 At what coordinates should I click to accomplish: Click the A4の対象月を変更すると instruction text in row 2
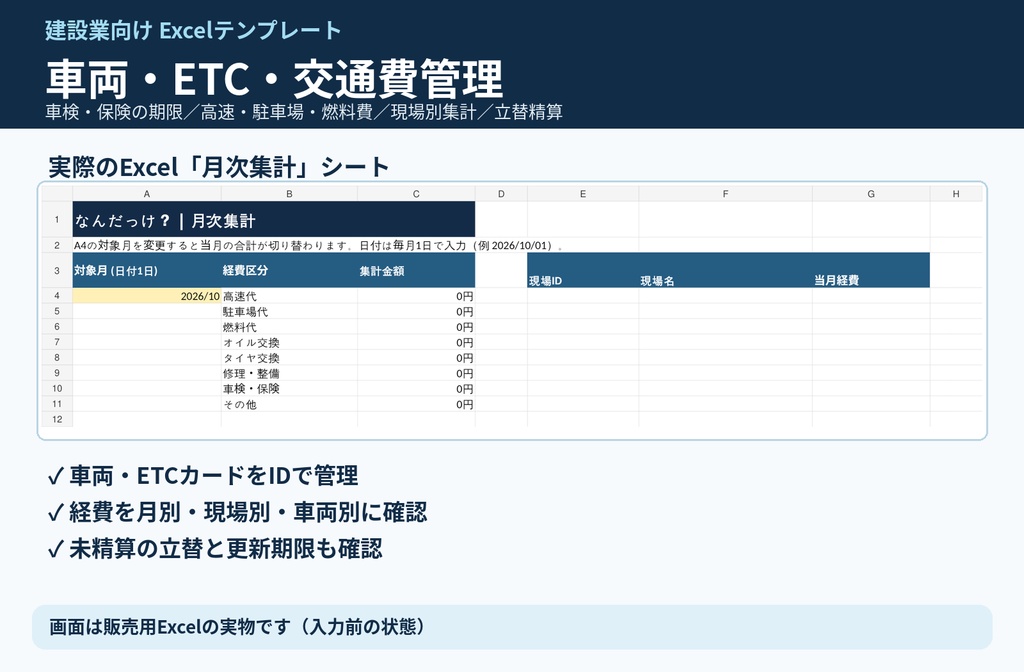[x=319, y=246]
